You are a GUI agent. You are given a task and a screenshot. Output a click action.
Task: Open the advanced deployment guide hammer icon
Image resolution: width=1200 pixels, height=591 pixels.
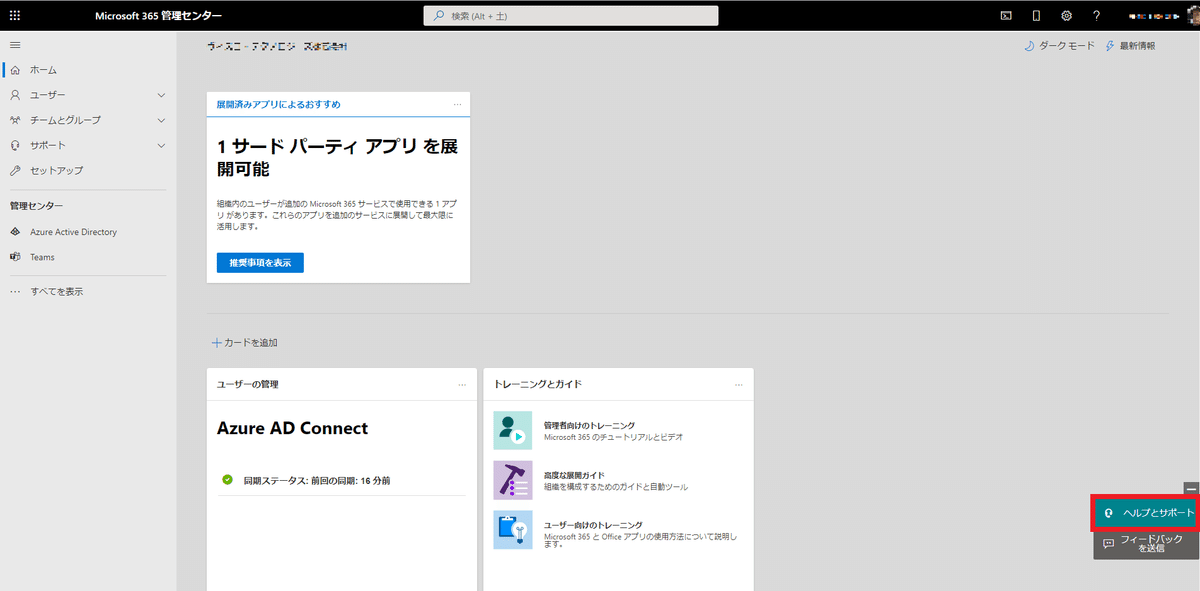tap(513, 480)
